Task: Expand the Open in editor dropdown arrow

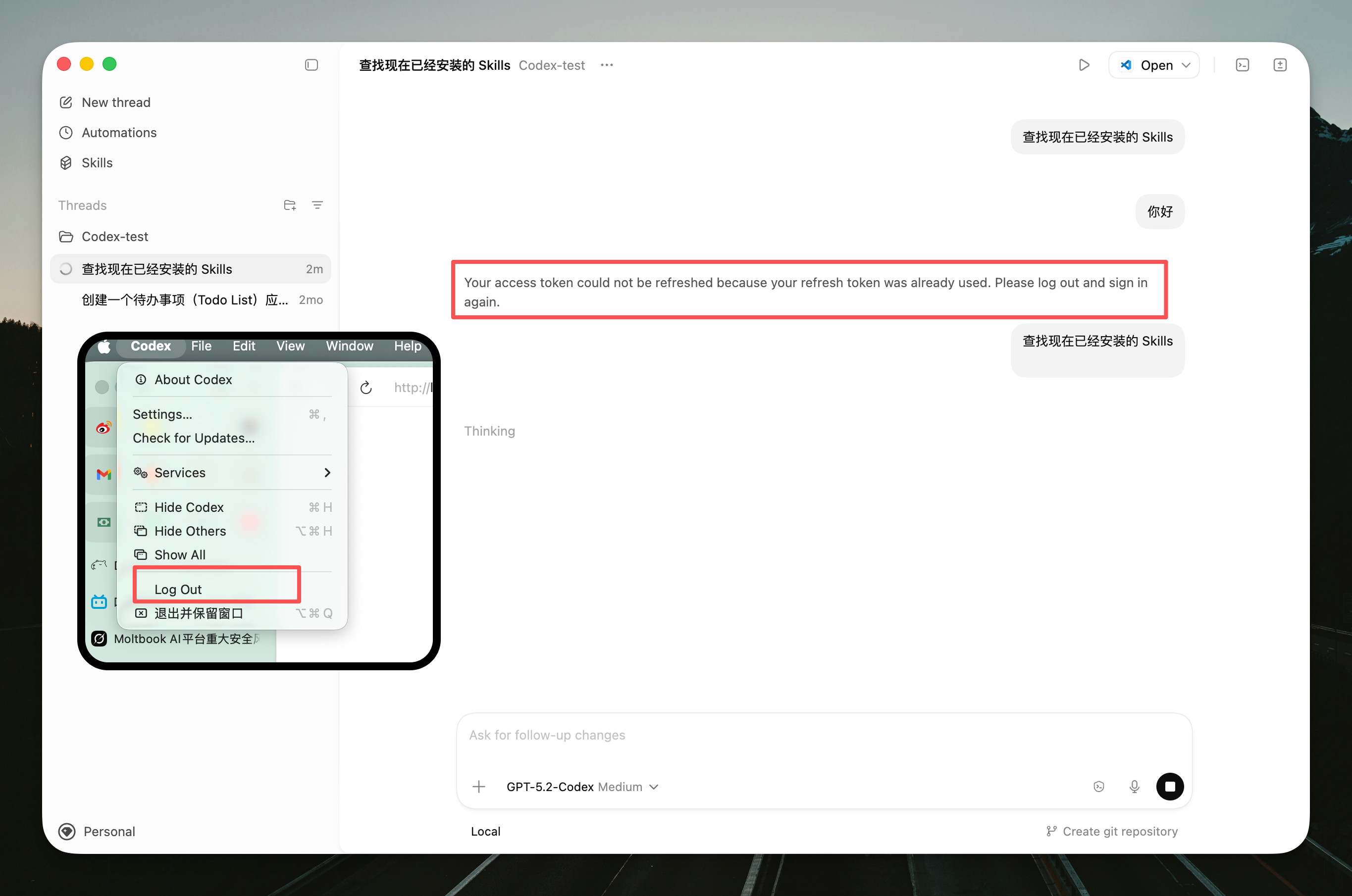Action: pos(1186,65)
